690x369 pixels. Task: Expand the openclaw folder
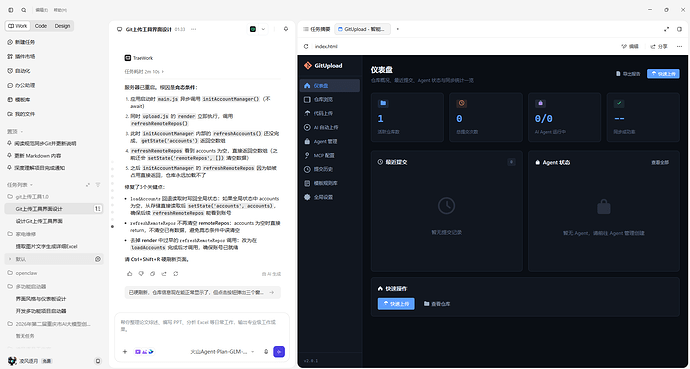pyautogui.click(x=25, y=273)
